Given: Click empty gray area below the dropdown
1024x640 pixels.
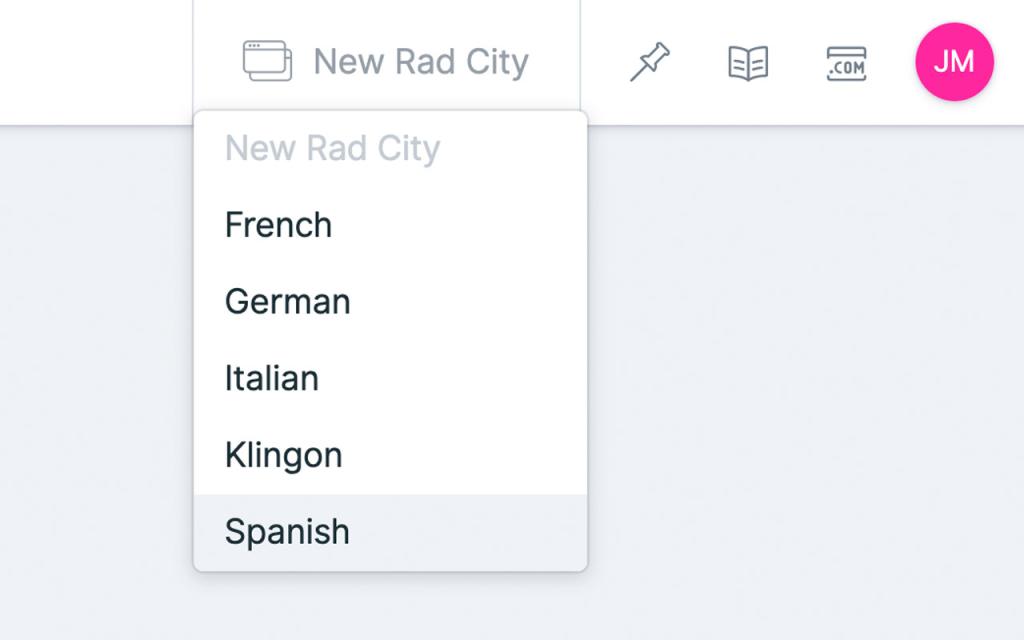Looking at the screenshot, I should pyautogui.click(x=390, y=608).
